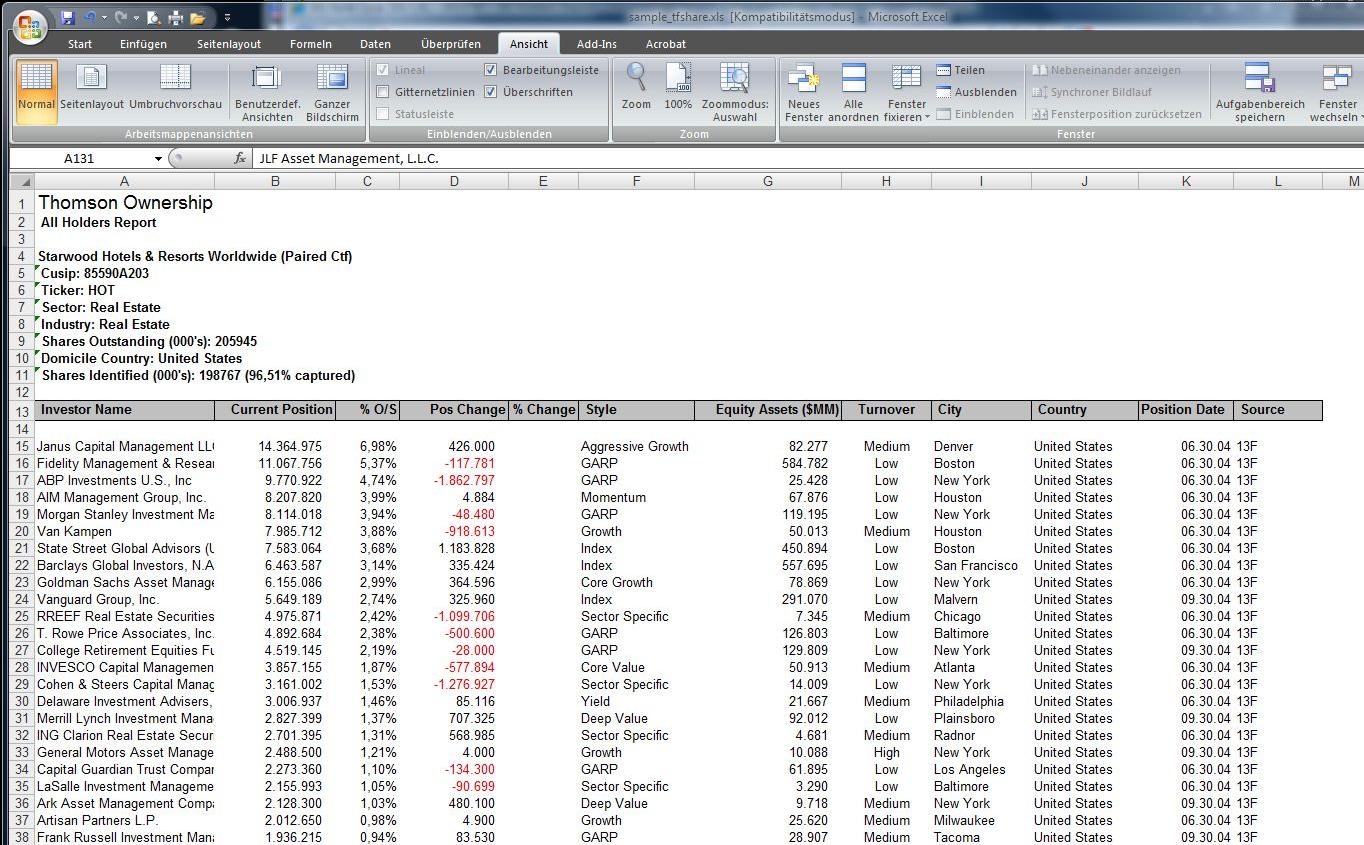
Task: Open print preview from the quick access toolbar
Action: pyautogui.click(x=153, y=18)
